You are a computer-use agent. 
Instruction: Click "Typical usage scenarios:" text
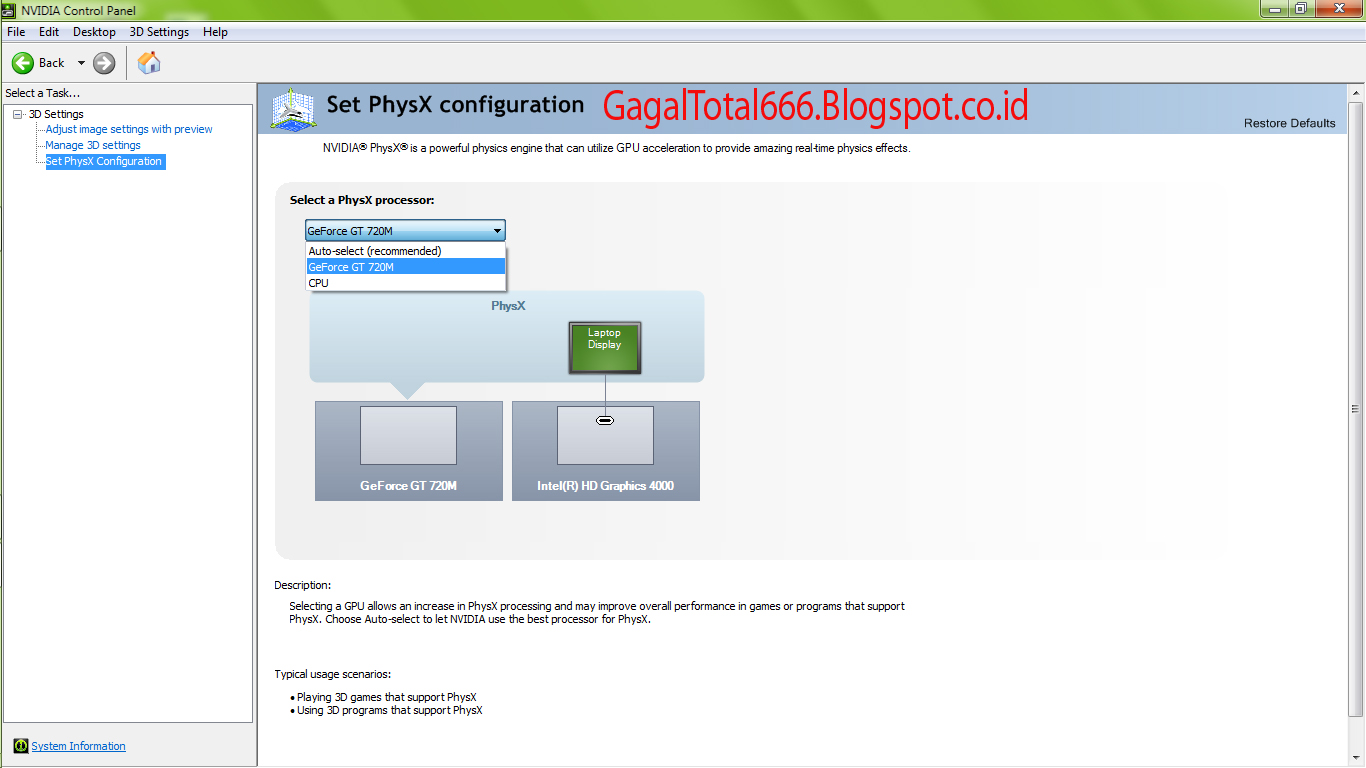click(333, 674)
